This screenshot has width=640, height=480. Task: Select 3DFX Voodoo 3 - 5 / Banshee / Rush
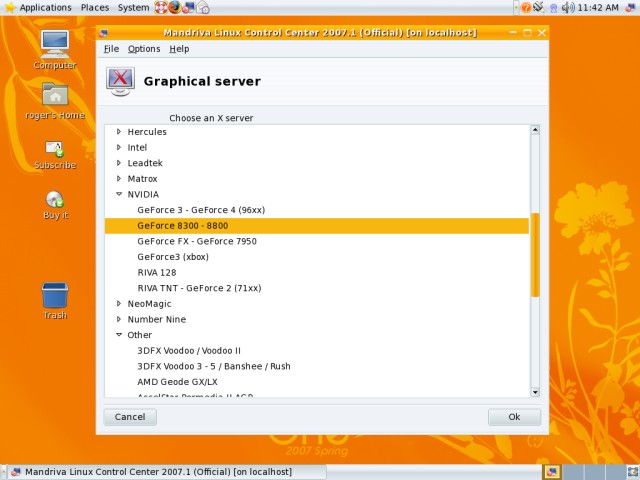214,366
